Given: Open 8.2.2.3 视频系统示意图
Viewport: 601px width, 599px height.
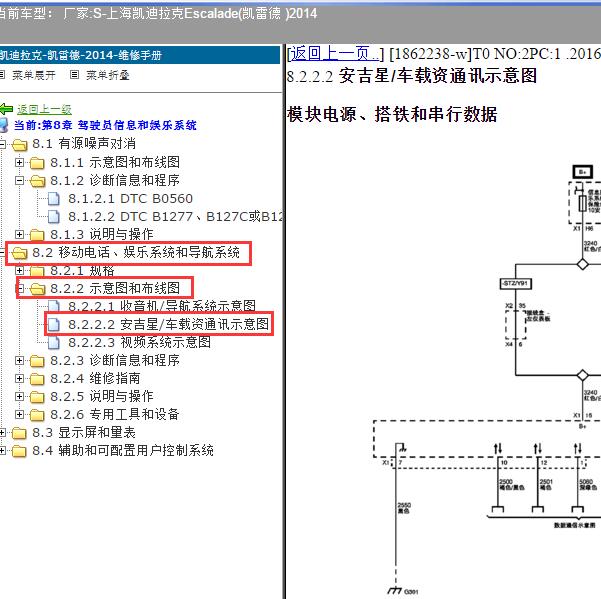Looking at the screenshot, I should pyautogui.click(x=140, y=342).
